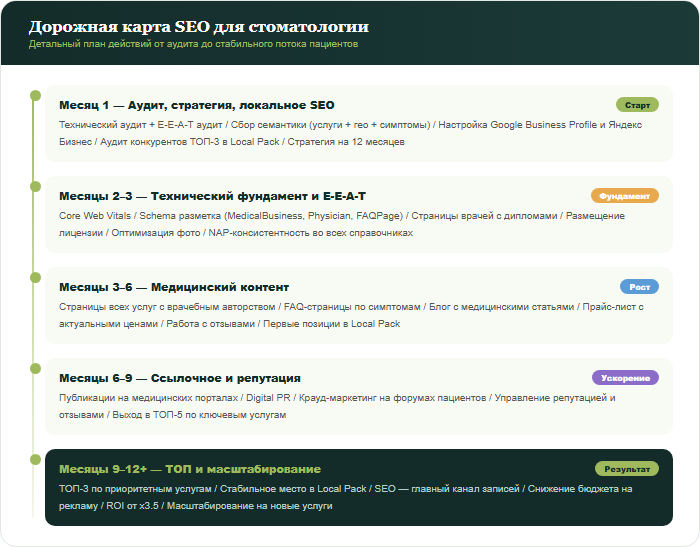Screen dimensions: 700x547
Task: Click the purple 'Ускорение' badge
Action: 625,378
